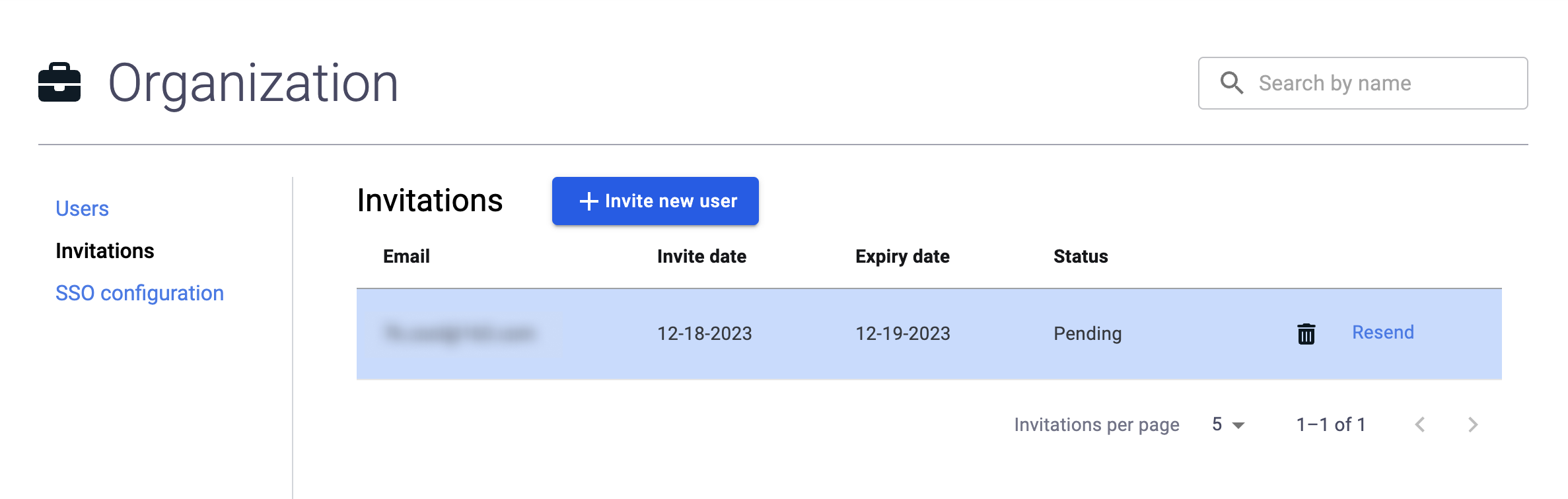Click the dropdown arrow next to 5
The width and height of the screenshot is (1568, 499).
1238,426
